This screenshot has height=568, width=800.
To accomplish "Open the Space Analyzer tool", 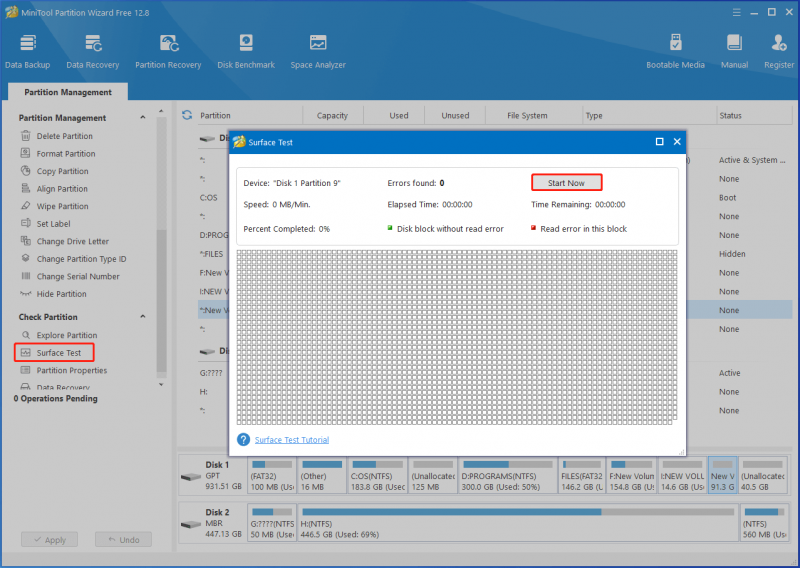I will [x=318, y=51].
